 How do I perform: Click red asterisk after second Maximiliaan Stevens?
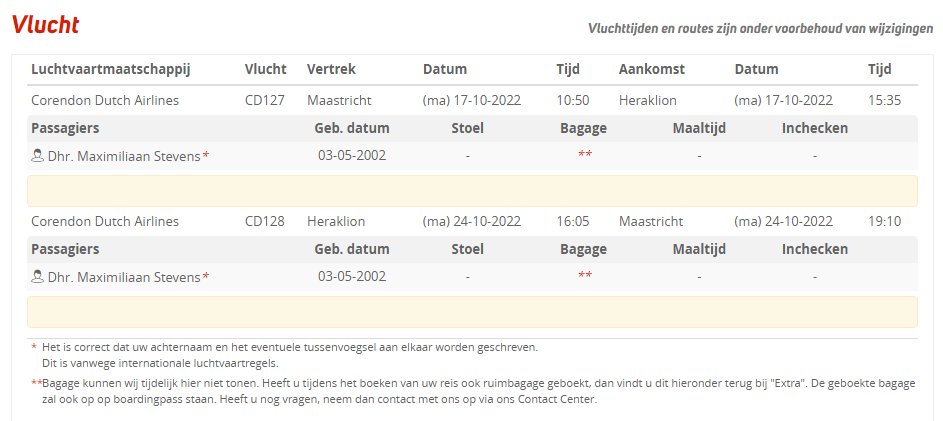[x=206, y=277]
